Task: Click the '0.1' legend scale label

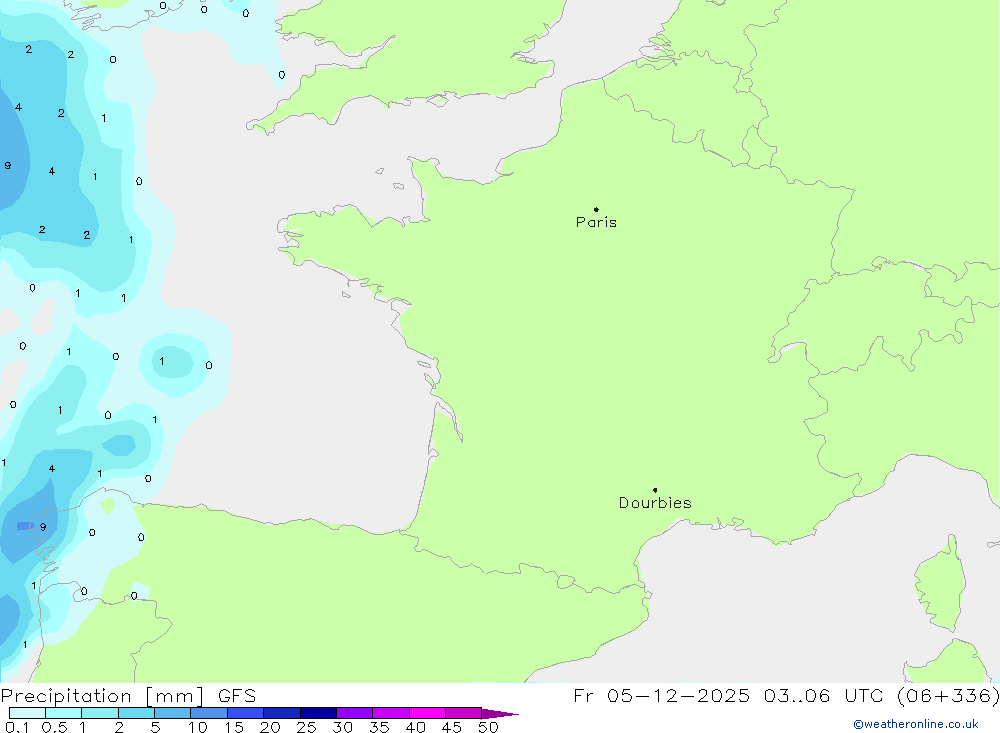Action: tap(17, 727)
